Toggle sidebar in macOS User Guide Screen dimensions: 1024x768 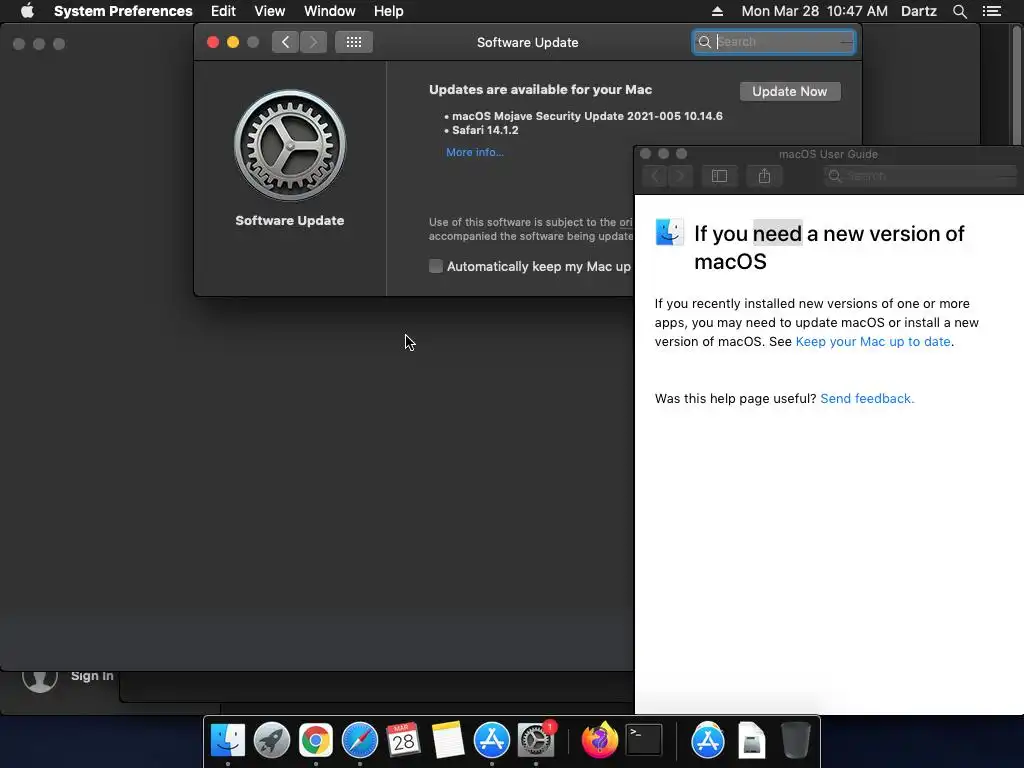coord(719,176)
